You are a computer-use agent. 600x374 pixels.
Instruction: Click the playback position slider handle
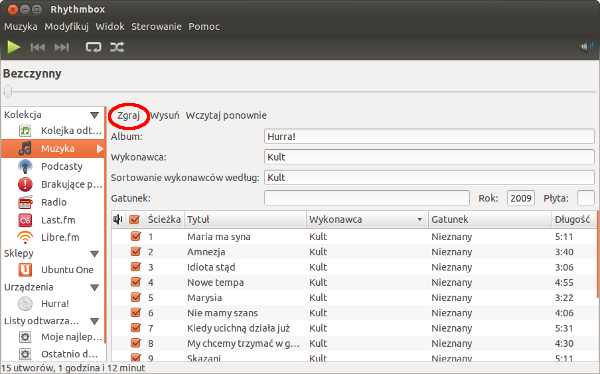[8, 92]
